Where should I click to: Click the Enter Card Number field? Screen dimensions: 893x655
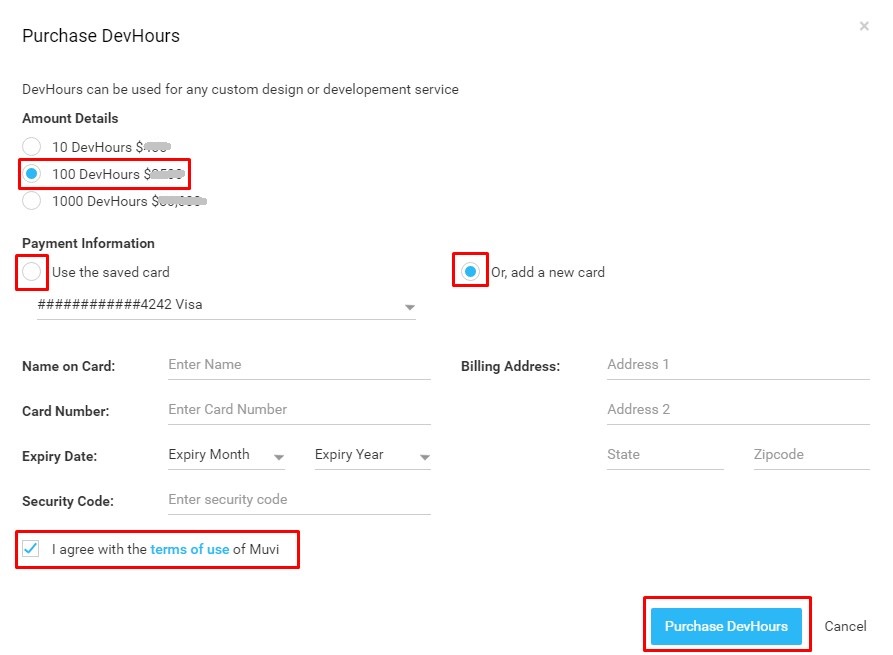coord(299,410)
